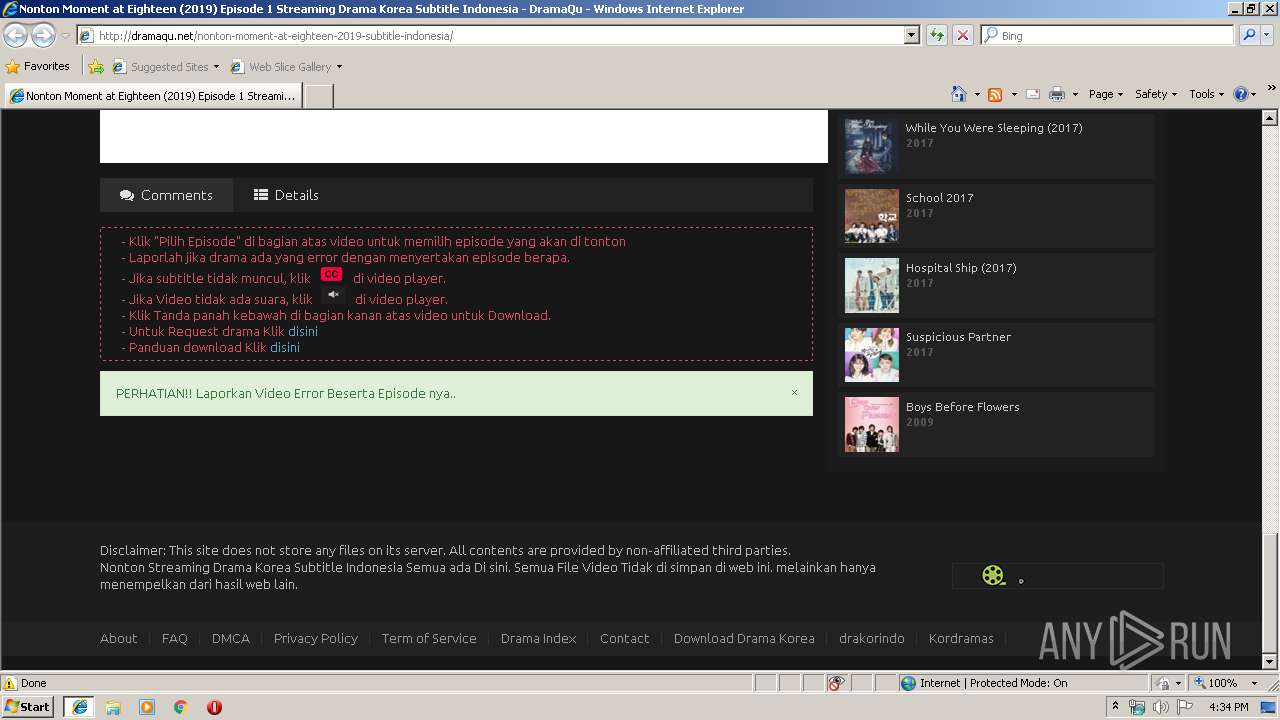Open Windows Media Player on taskbar
This screenshot has width=1280, height=720.
[147, 707]
